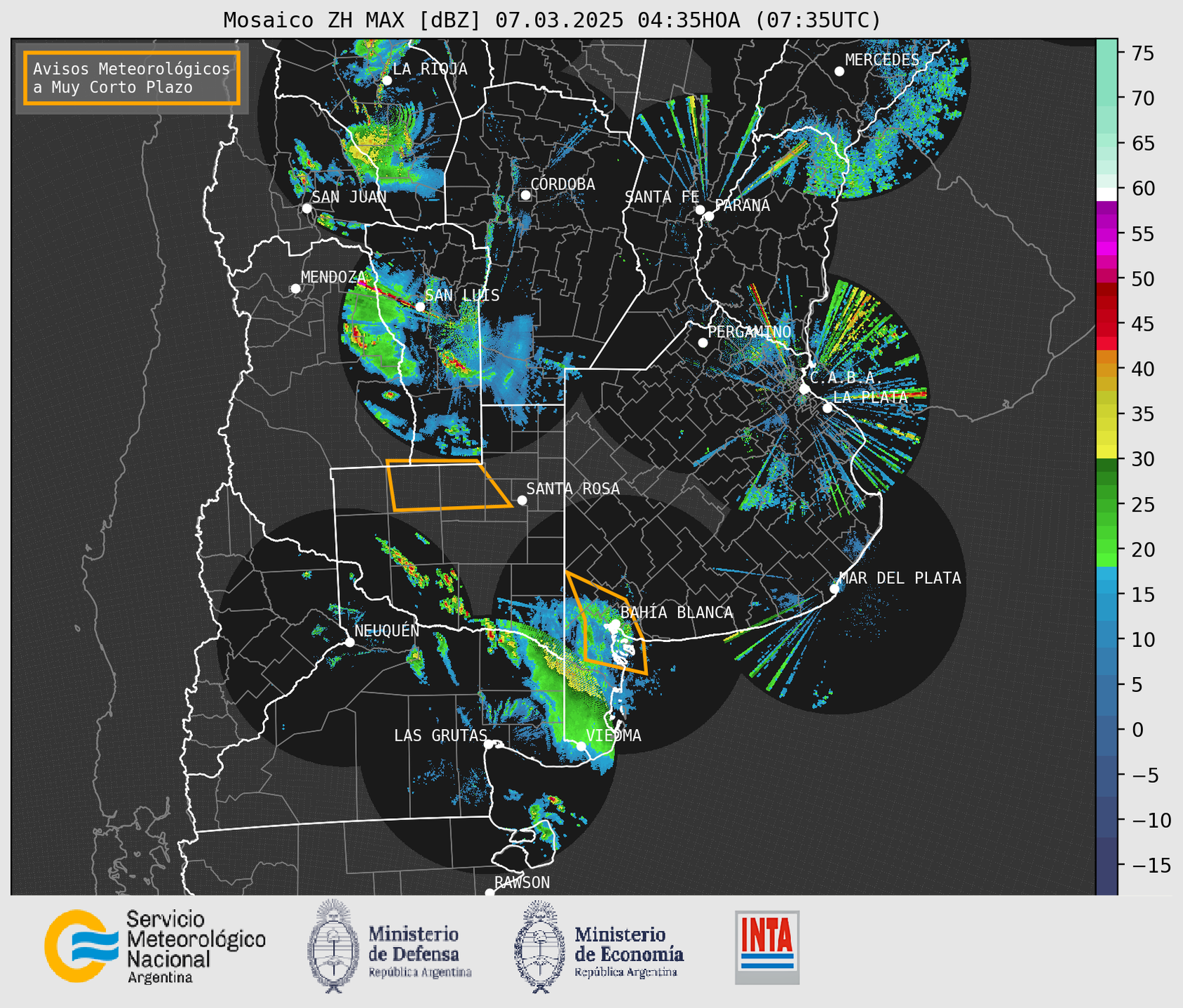Click the orange warning polygon near Bahía Blanca
The width and height of the screenshot is (1183, 1008).
pyautogui.click(x=607, y=624)
